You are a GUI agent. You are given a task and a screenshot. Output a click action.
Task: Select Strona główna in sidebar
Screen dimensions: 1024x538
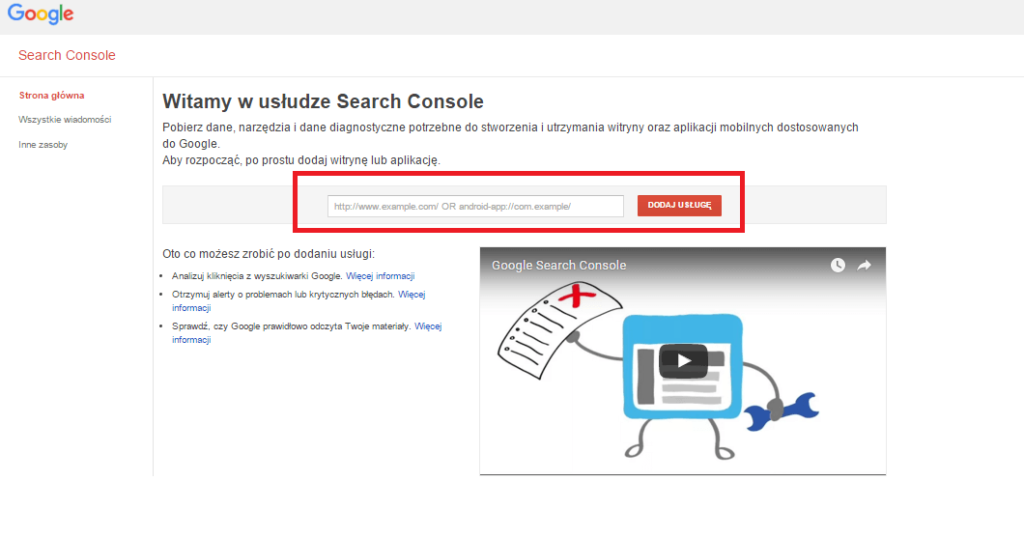[x=52, y=95]
